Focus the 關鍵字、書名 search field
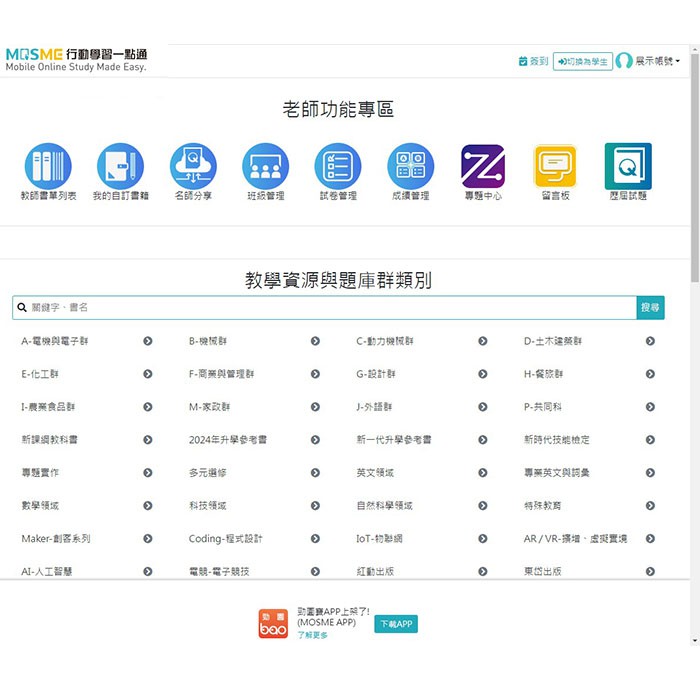This screenshot has width=700, height=700. (325, 308)
